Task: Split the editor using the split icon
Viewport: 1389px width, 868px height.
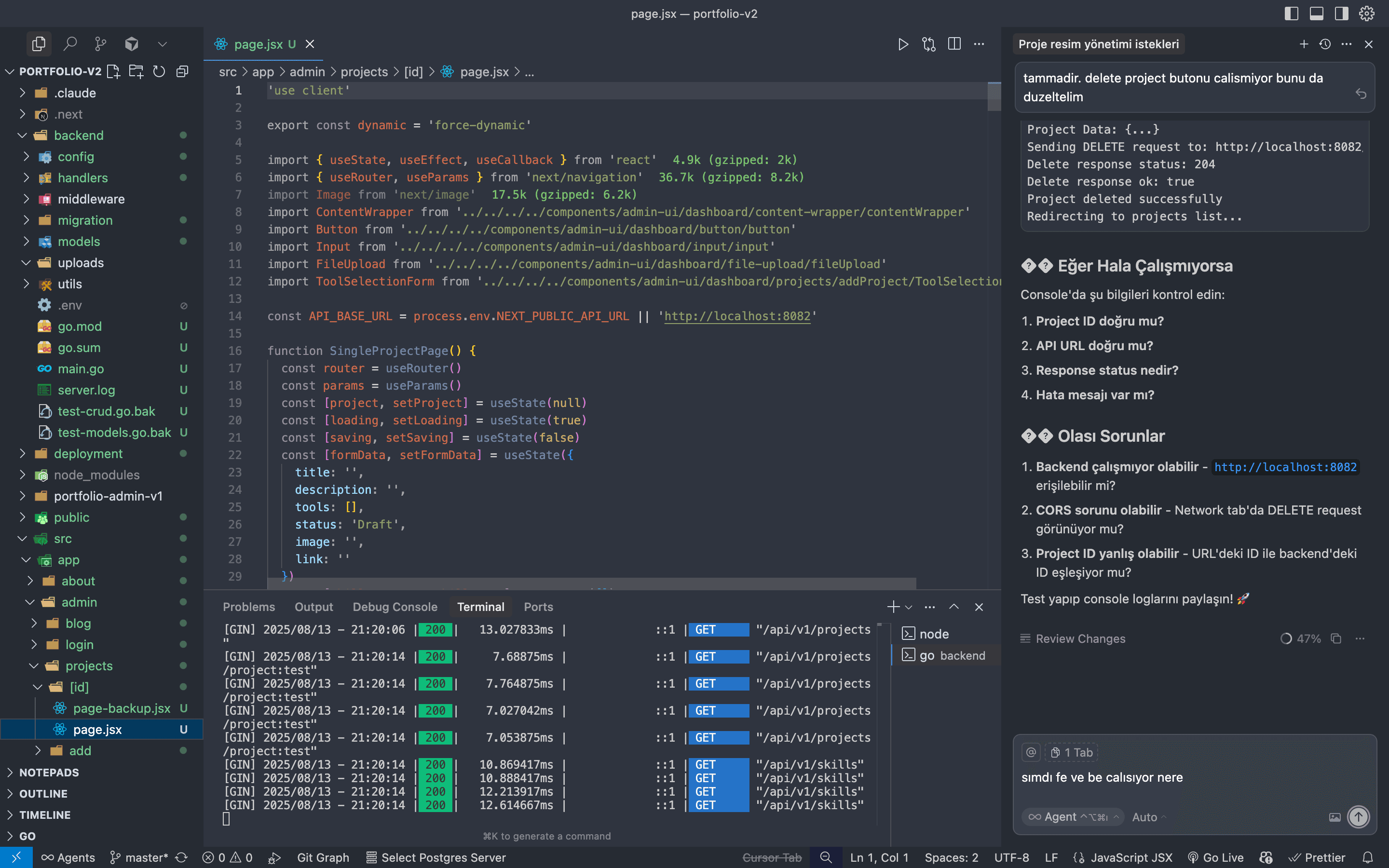Action: [x=954, y=43]
